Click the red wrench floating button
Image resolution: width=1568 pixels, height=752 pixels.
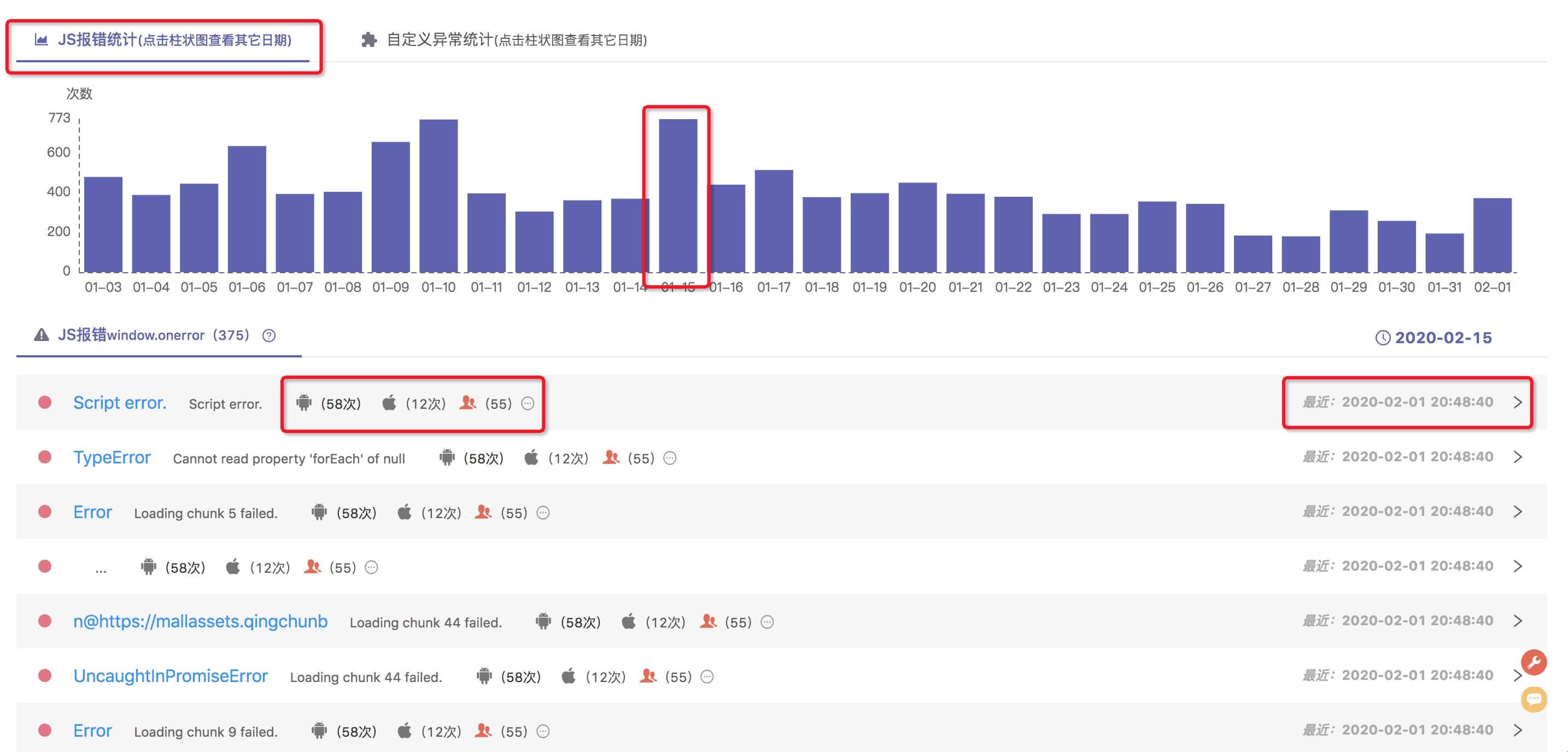pyautogui.click(x=1534, y=662)
